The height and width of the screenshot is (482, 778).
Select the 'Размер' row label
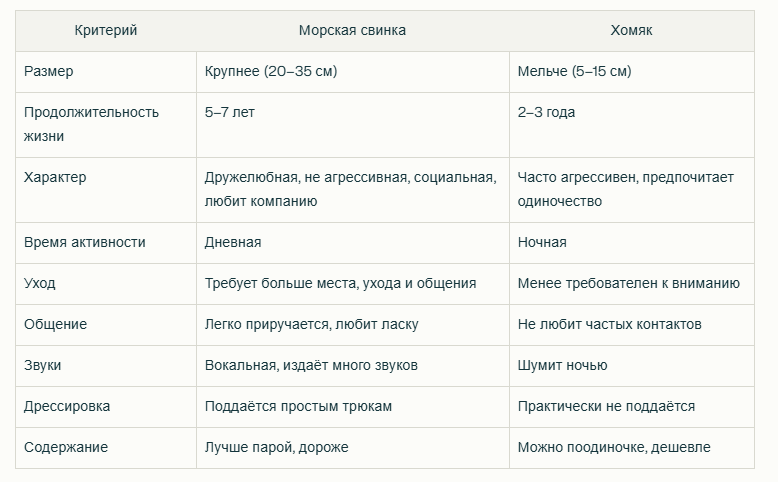(x=106, y=72)
